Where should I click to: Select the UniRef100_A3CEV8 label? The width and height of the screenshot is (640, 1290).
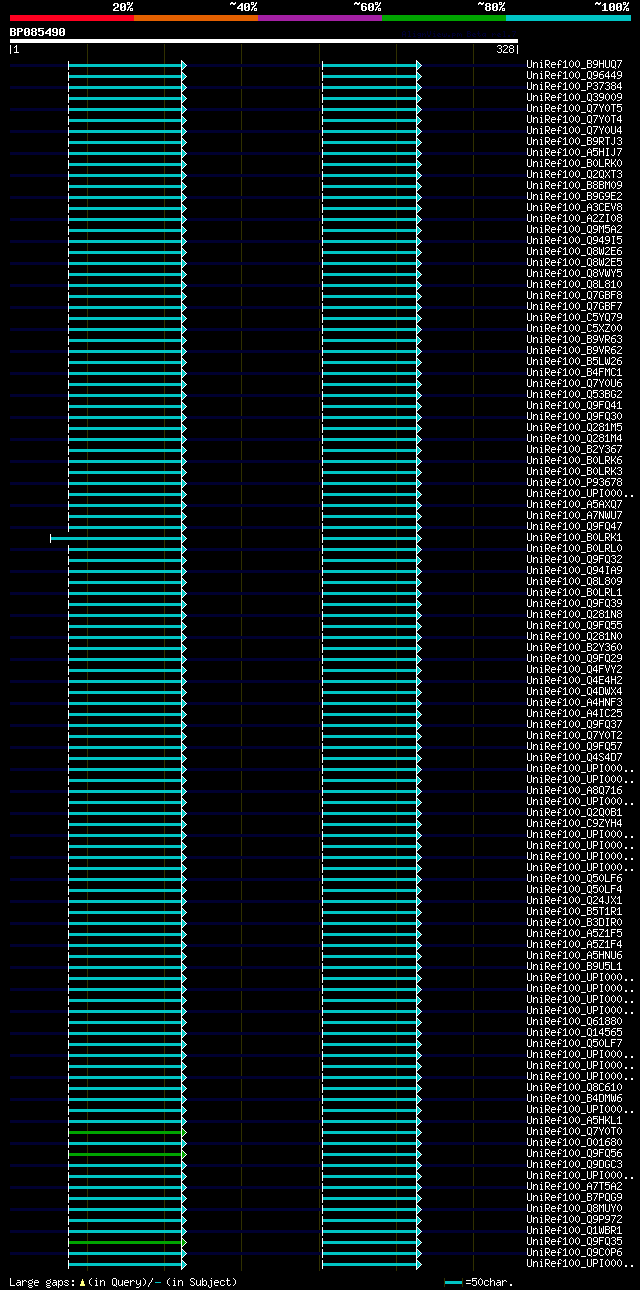pyautogui.click(x=575, y=208)
